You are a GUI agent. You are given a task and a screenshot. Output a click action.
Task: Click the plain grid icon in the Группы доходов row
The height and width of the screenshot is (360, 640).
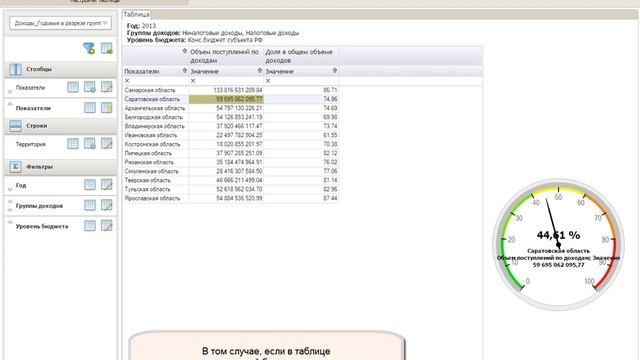click(90, 205)
